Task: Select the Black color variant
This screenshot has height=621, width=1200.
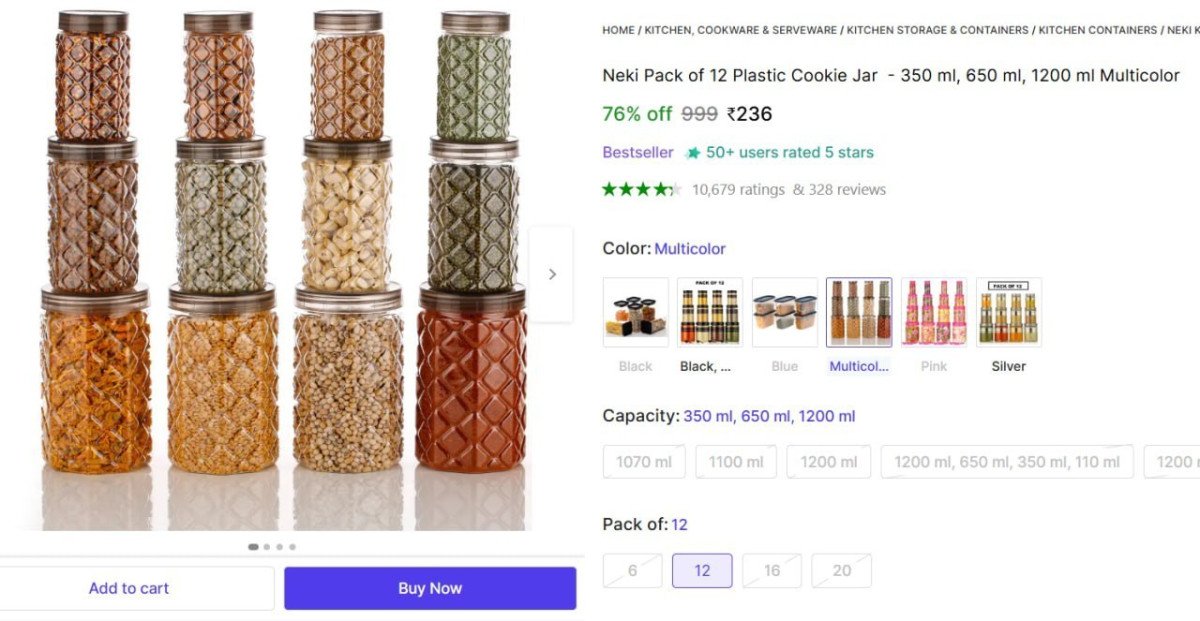Action: (634, 311)
